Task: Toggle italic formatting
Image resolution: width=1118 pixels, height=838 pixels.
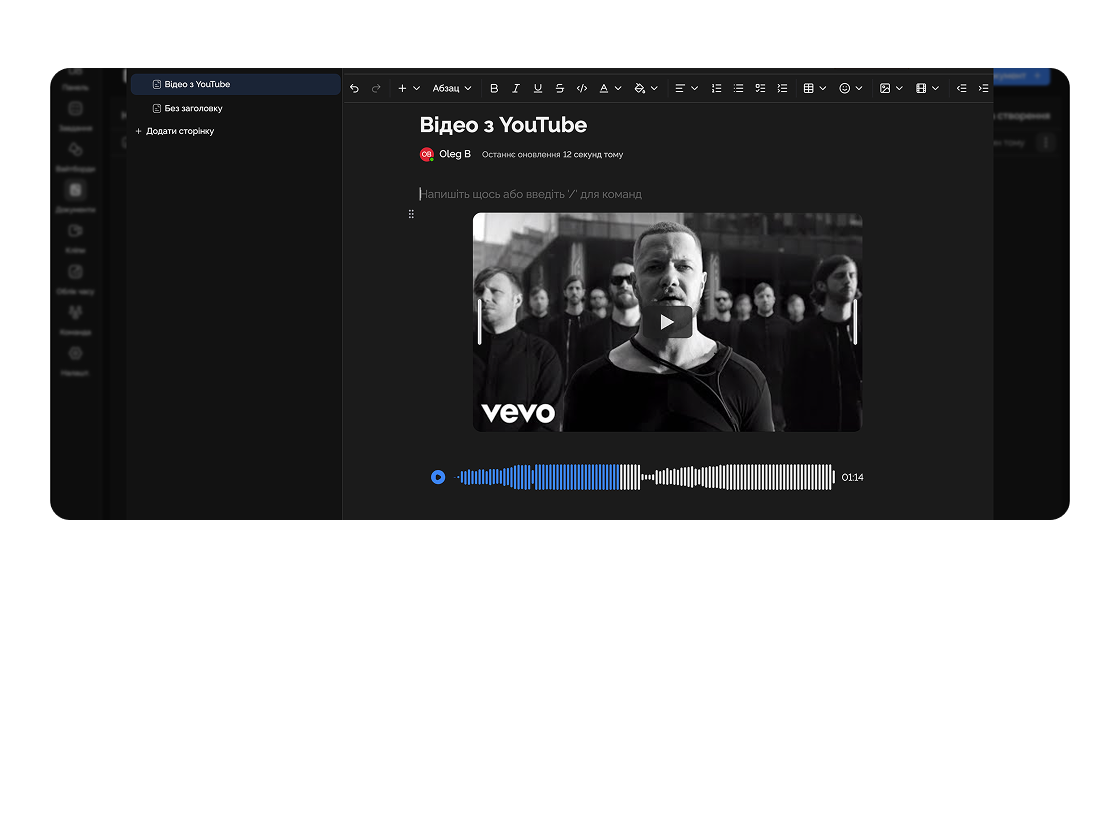Action: pyautogui.click(x=516, y=89)
